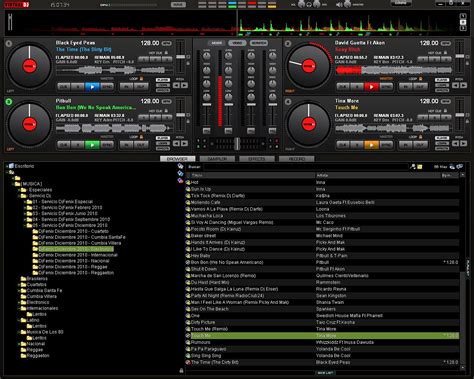
Task: Click the Tina More deck turntable platter
Action: tap(309, 124)
